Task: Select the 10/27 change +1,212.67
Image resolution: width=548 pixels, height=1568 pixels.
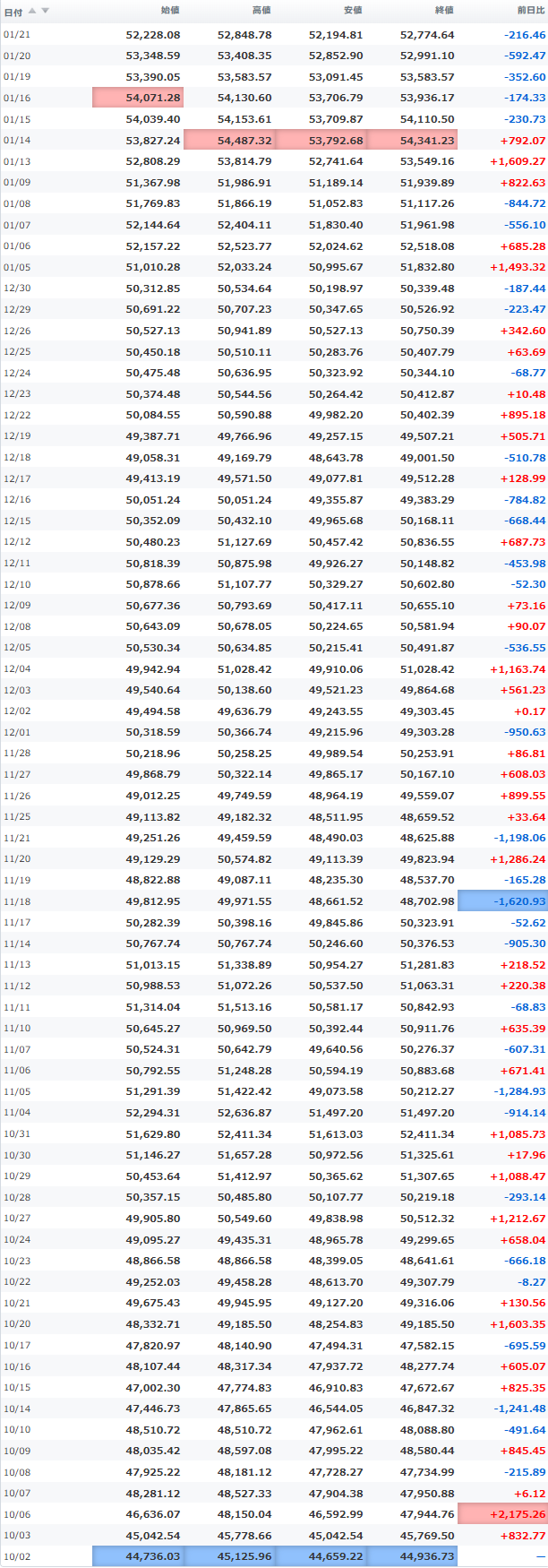Action: [x=518, y=1219]
